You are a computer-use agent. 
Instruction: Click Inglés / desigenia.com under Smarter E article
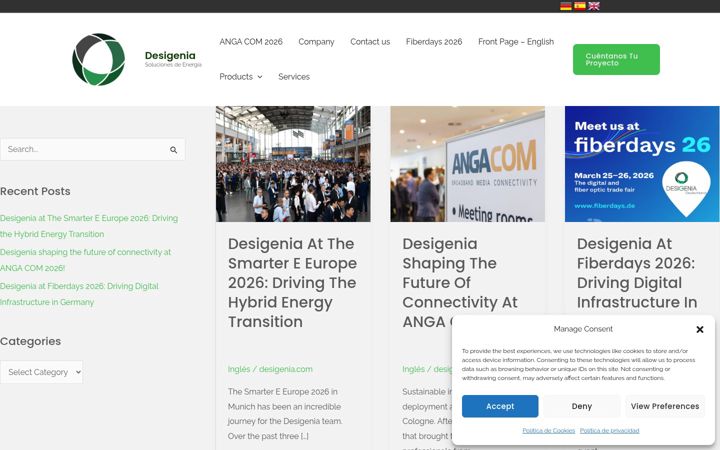point(270,369)
